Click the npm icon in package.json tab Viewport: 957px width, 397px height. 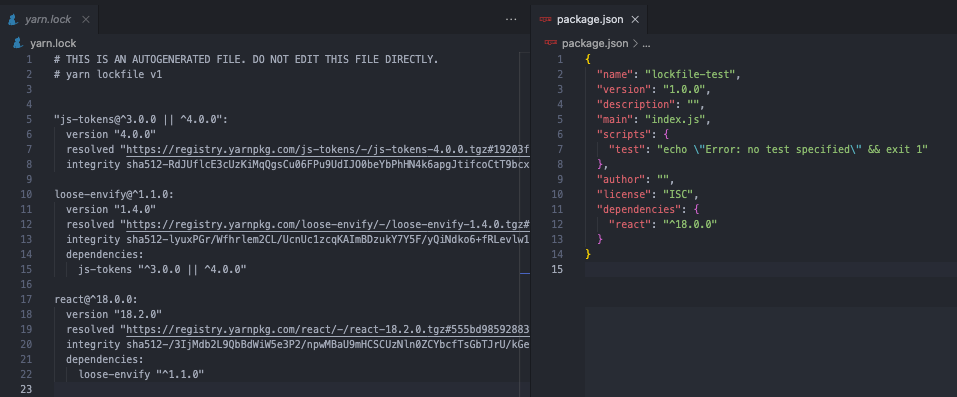coord(546,20)
